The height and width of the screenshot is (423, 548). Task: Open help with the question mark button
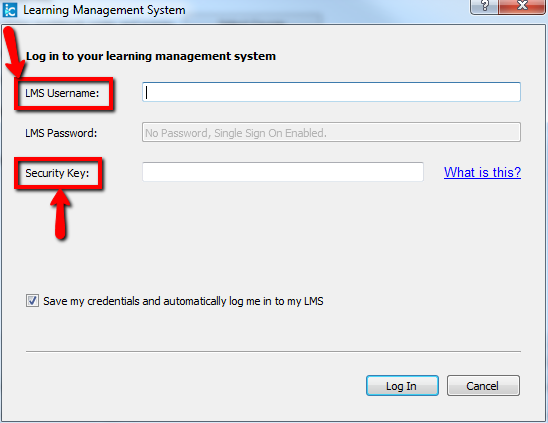[484, 6]
